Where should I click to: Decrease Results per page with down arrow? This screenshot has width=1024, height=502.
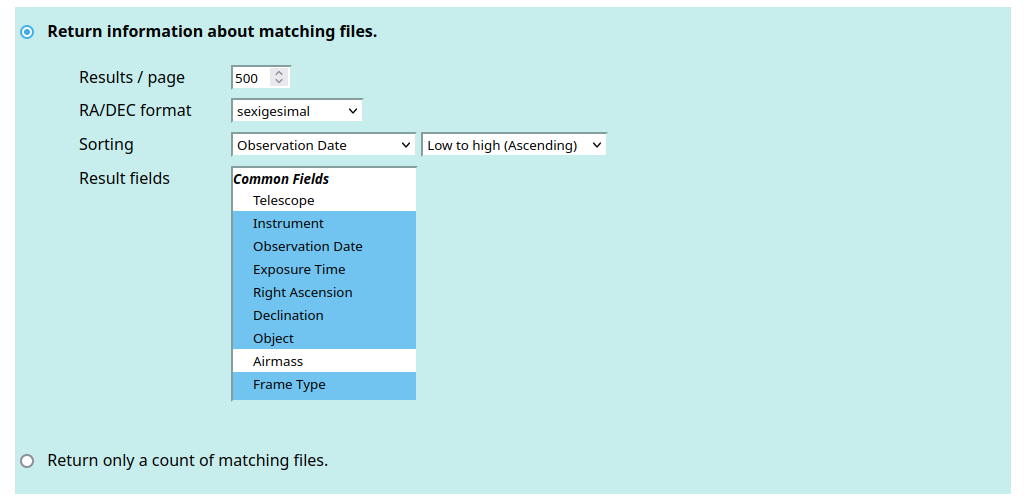(280, 82)
